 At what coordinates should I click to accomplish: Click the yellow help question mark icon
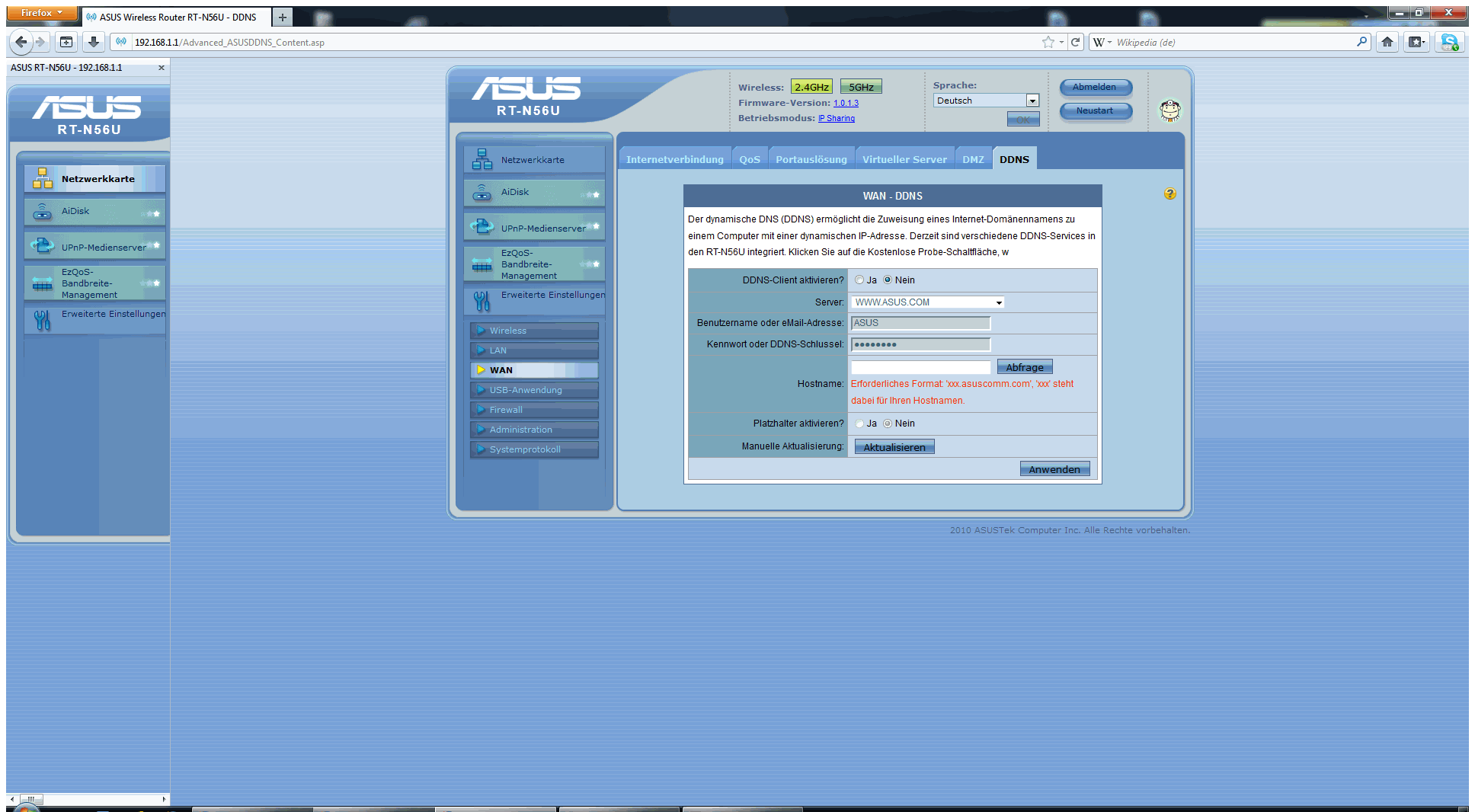[1170, 193]
